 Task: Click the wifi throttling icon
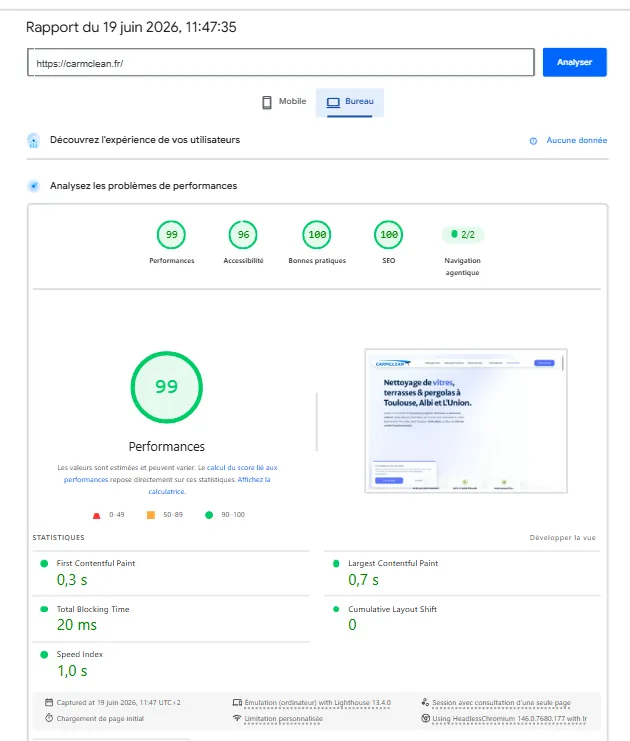(x=237, y=718)
